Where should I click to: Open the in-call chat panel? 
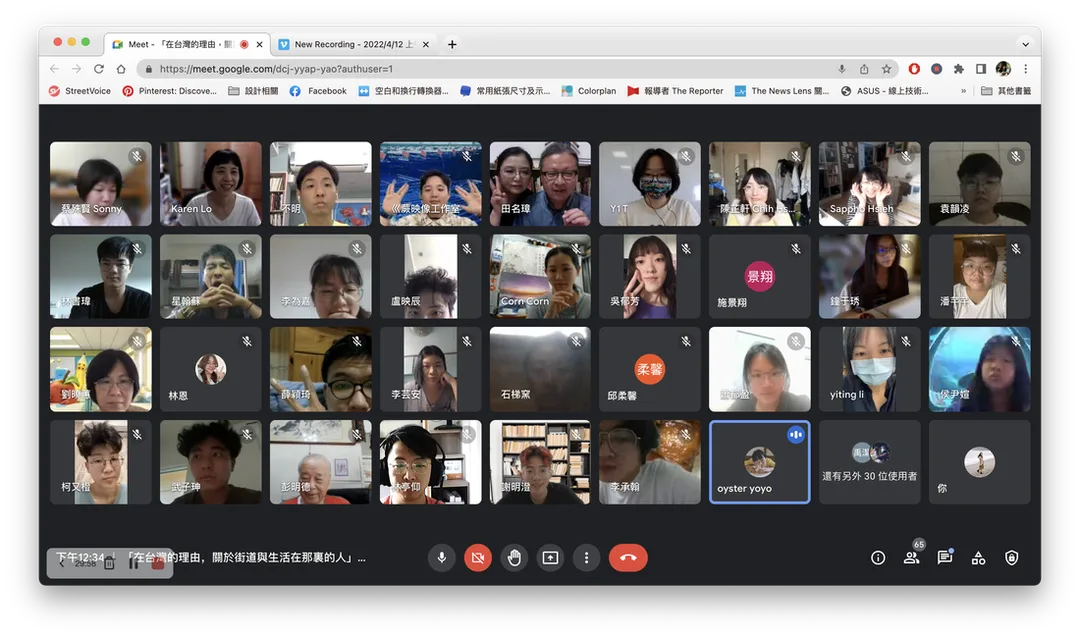click(944, 558)
